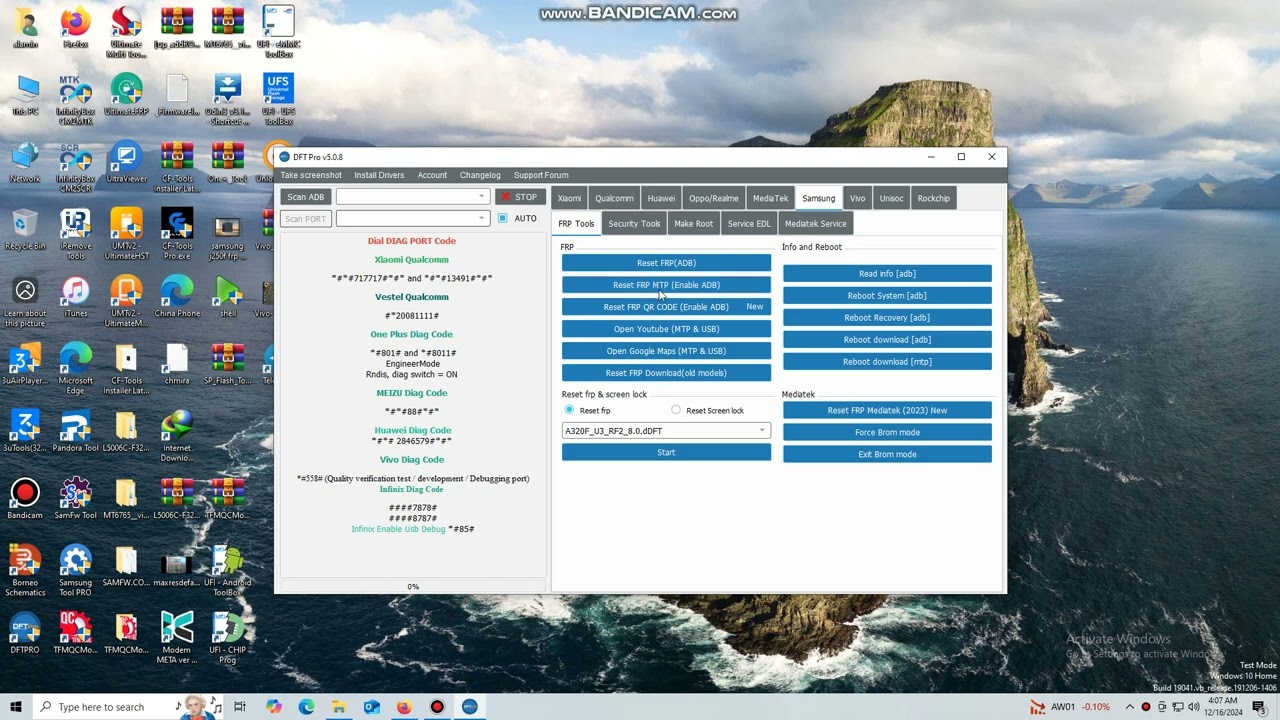Switch to the Xiaomi tab
This screenshot has width=1280, height=720.
coord(569,198)
